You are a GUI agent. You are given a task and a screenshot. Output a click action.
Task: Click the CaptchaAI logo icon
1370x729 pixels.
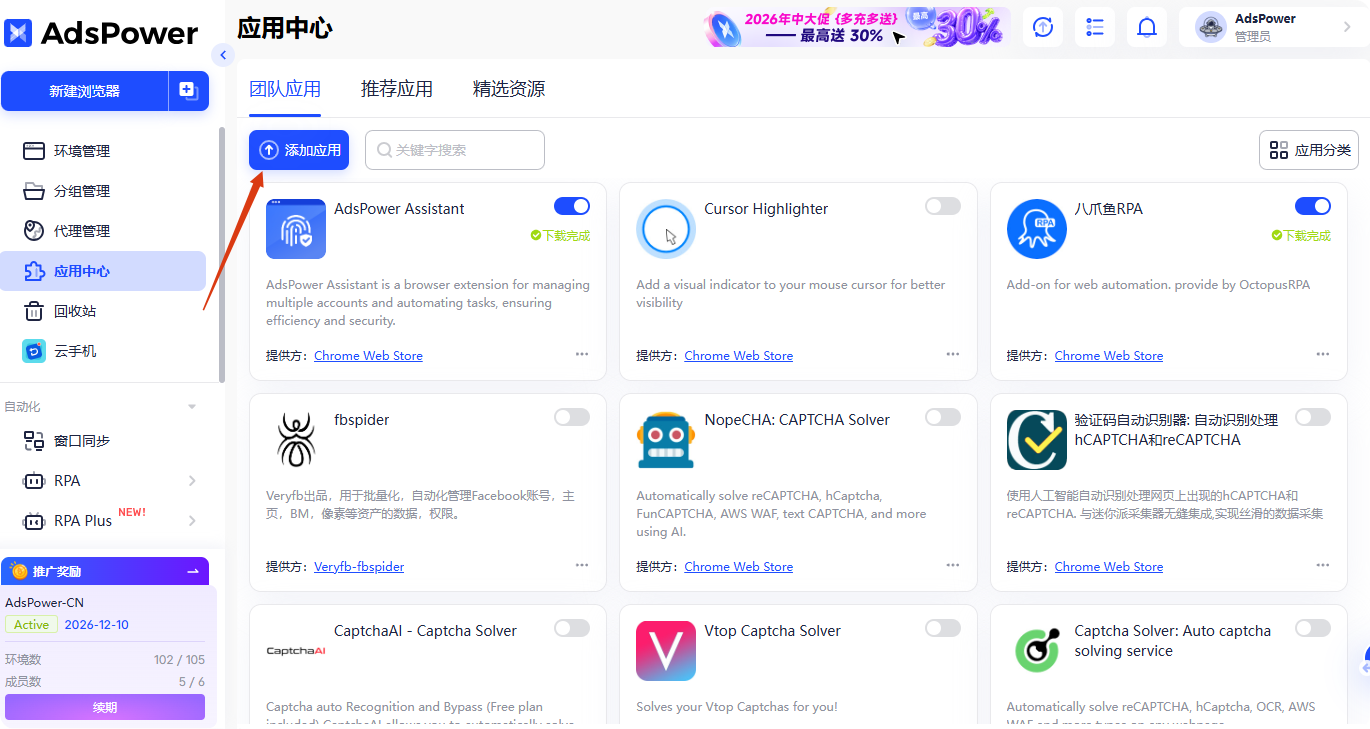tap(296, 651)
